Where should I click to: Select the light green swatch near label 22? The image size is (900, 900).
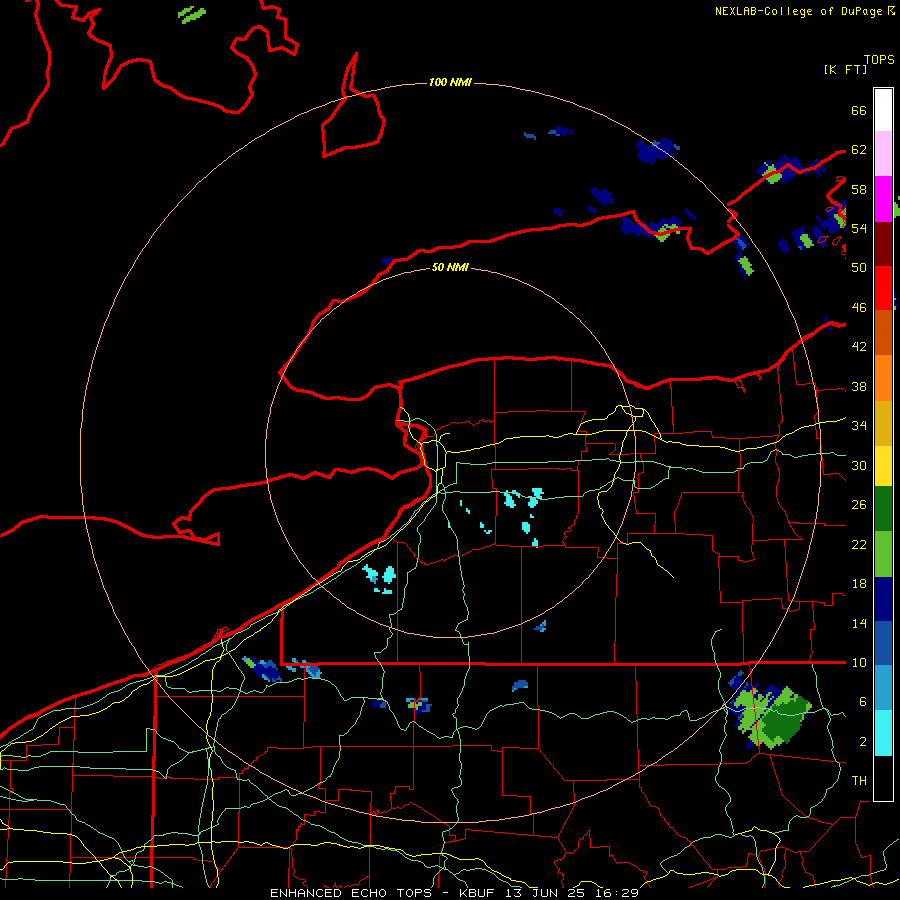tap(883, 554)
